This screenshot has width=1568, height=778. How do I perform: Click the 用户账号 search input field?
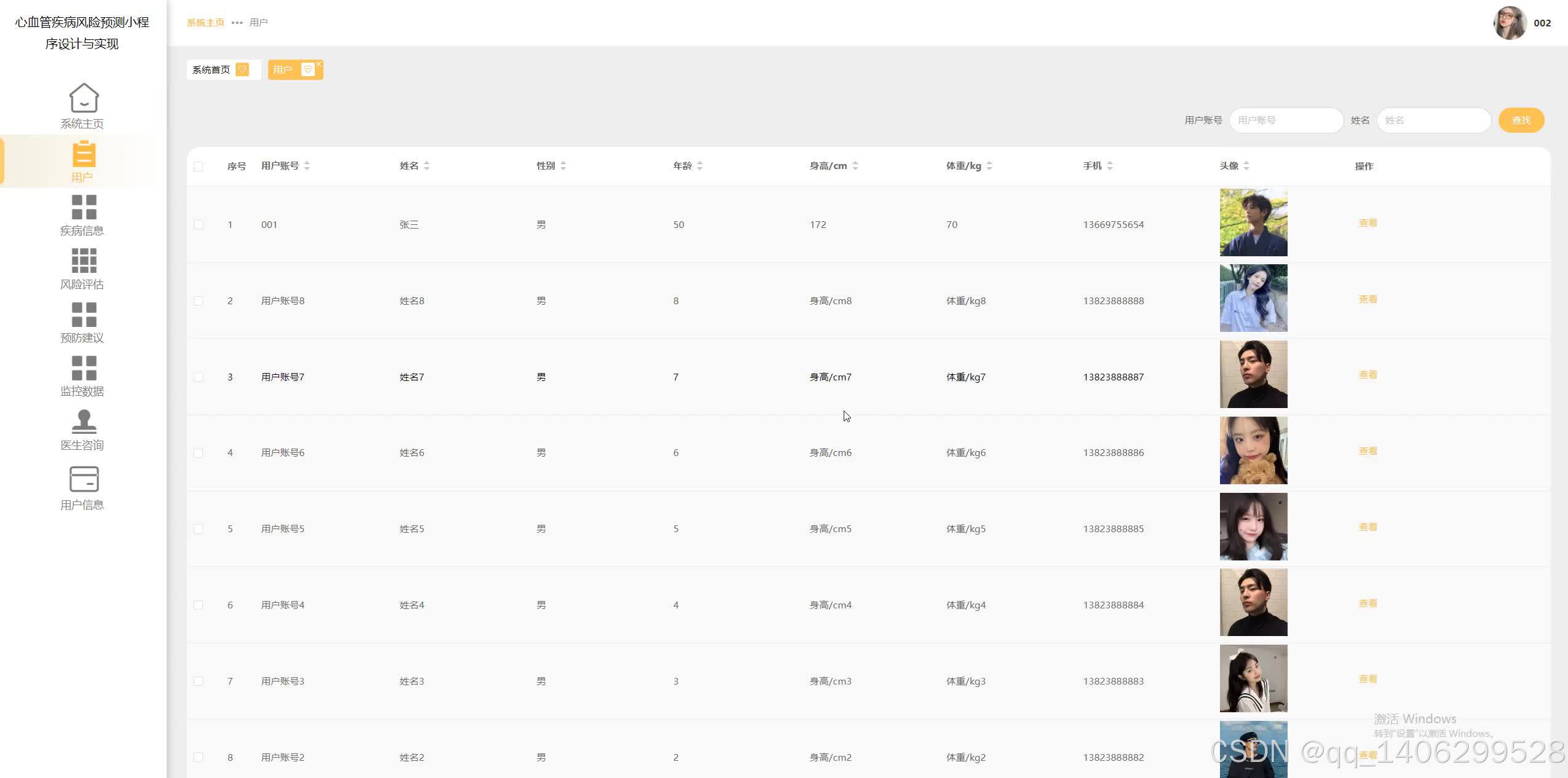pos(1286,120)
